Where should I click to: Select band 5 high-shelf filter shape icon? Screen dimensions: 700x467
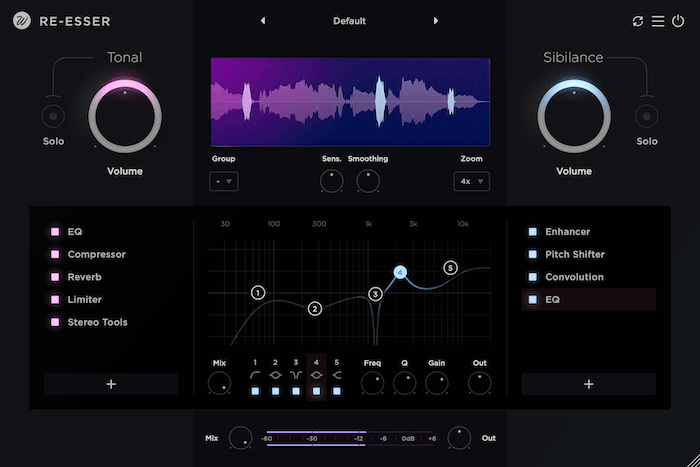coord(337,375)
